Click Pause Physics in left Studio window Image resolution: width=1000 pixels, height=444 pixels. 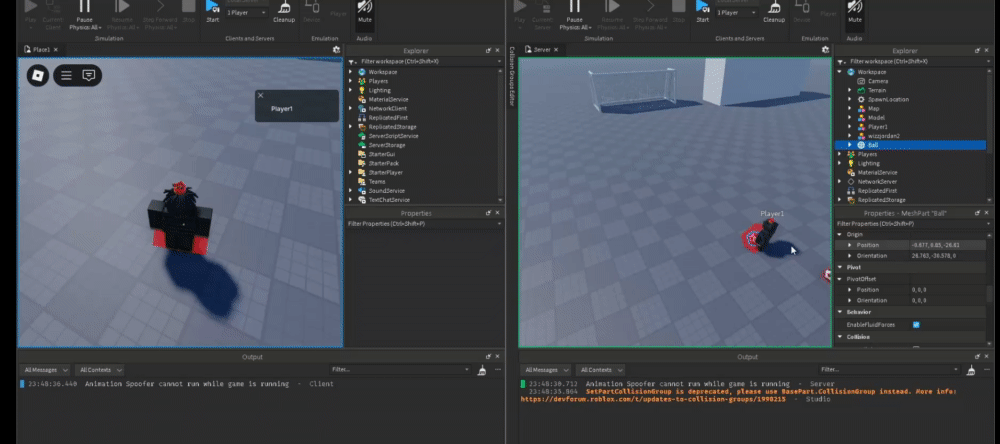pos(85,10)
